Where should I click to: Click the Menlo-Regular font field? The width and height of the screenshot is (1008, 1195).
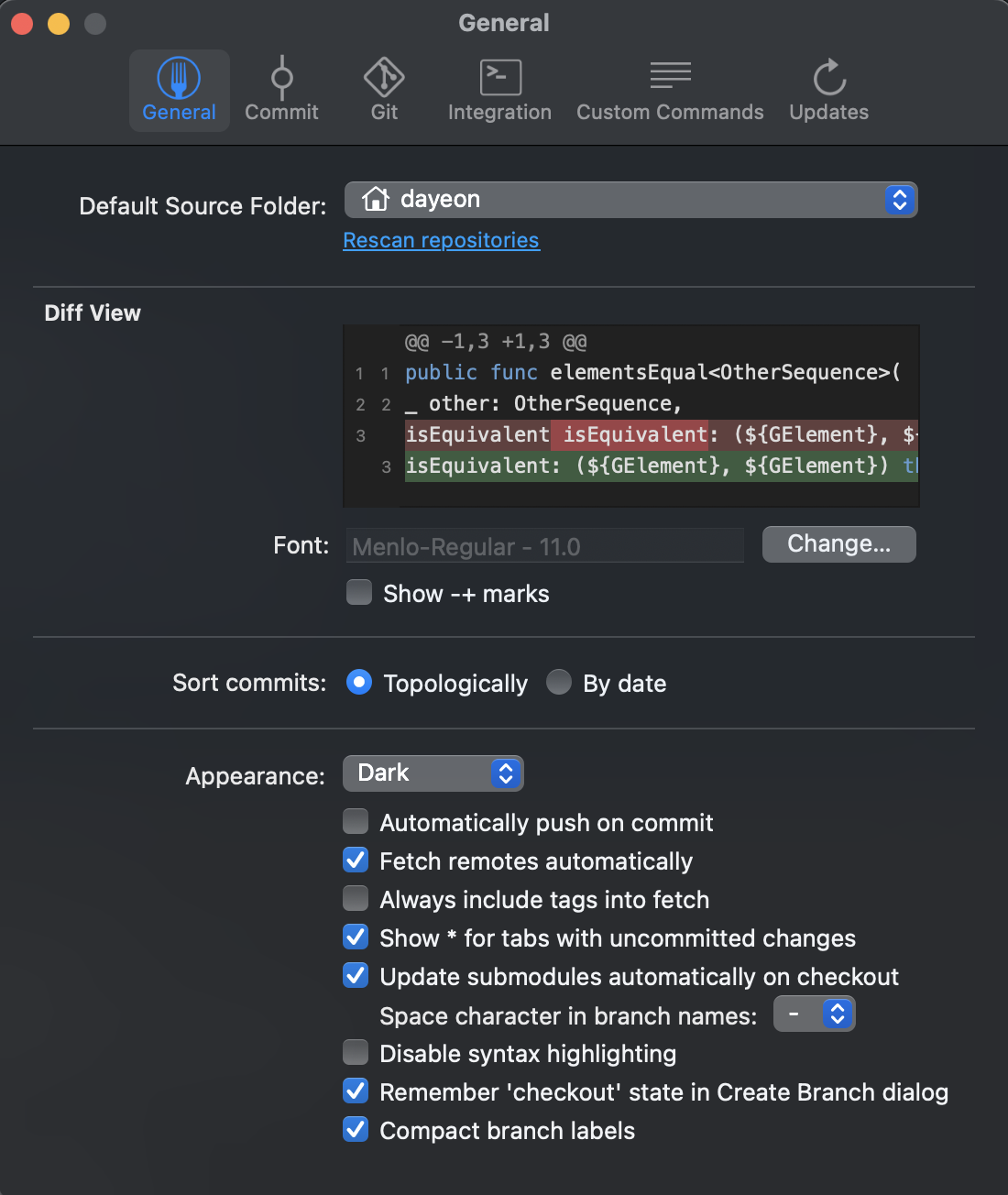544,545
